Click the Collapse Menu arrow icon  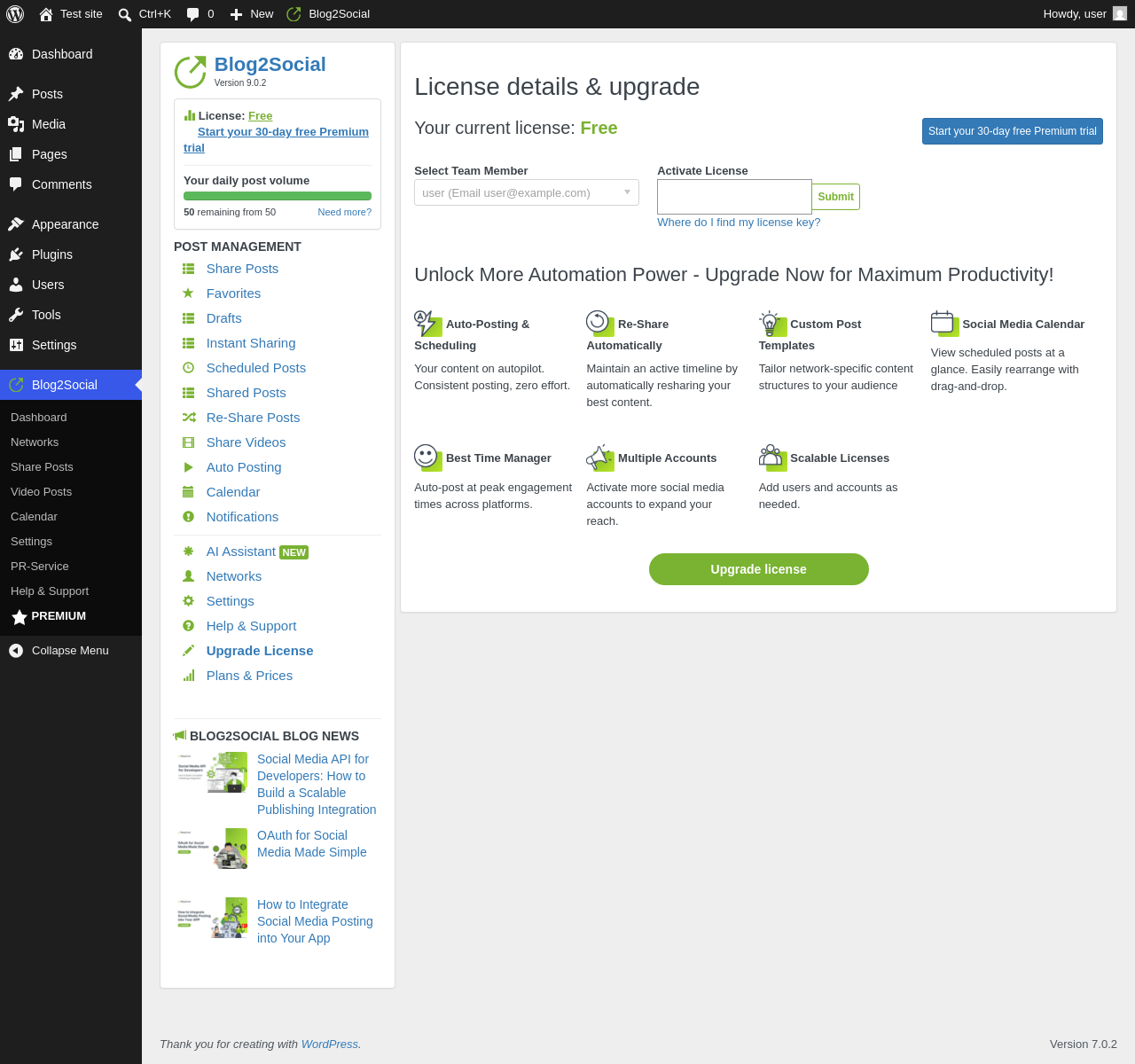(x=16, y=651)
